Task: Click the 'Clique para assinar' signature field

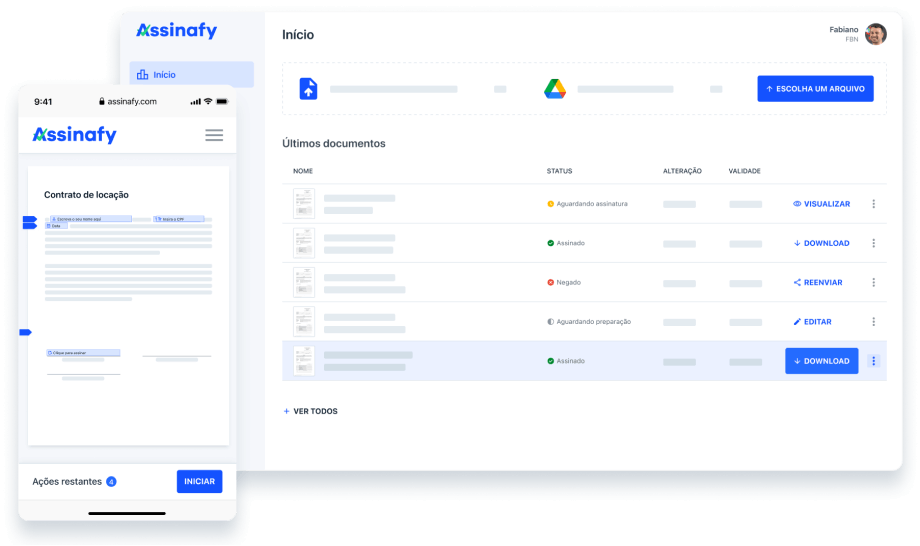Action: coord(83,353)
